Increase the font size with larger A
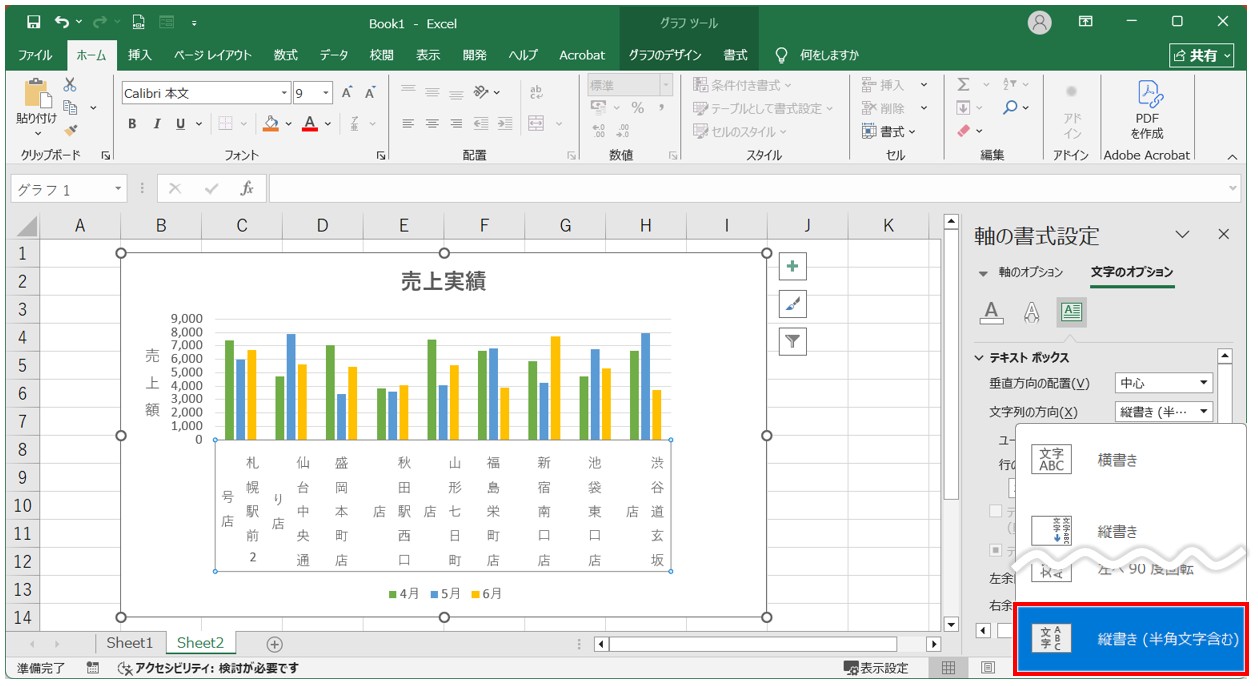The width and height of the screenshot is (1258, 686). click(347, 93)
